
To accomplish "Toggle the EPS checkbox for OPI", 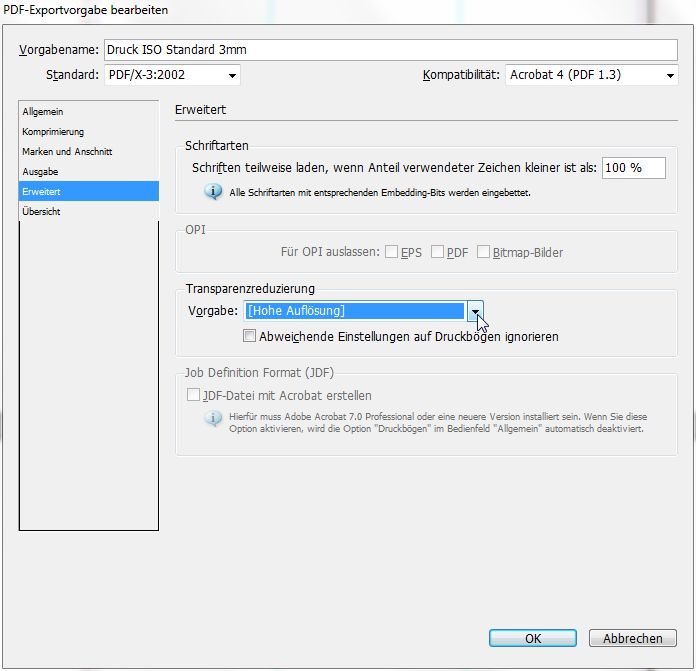I will point(391,252).
